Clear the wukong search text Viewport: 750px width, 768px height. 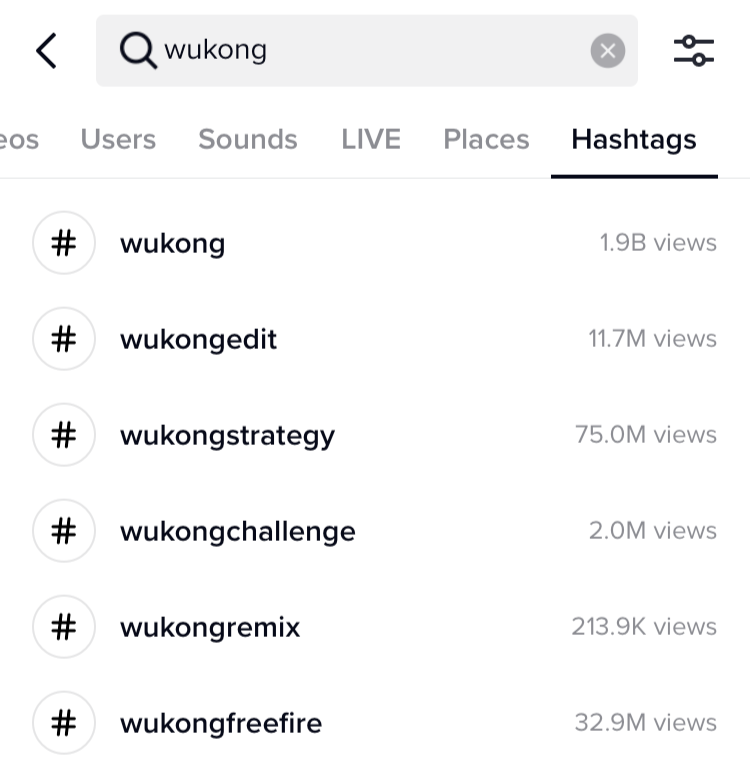point(607,50)
